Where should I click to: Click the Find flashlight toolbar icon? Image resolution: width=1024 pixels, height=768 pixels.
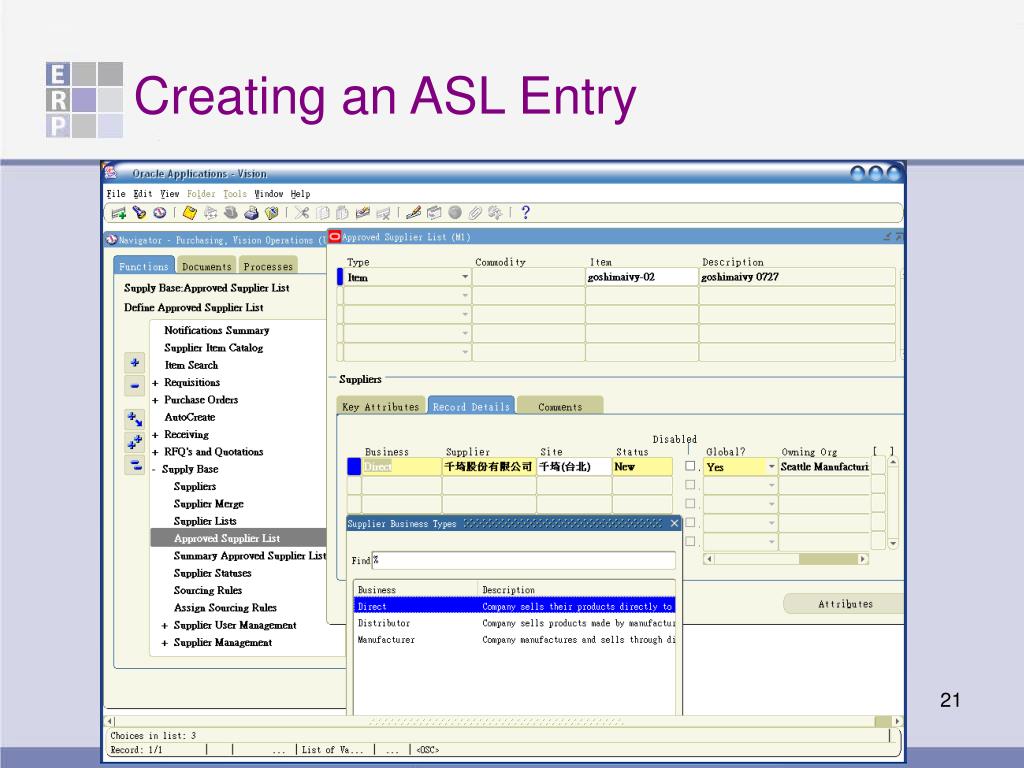(x=139, y=213)
